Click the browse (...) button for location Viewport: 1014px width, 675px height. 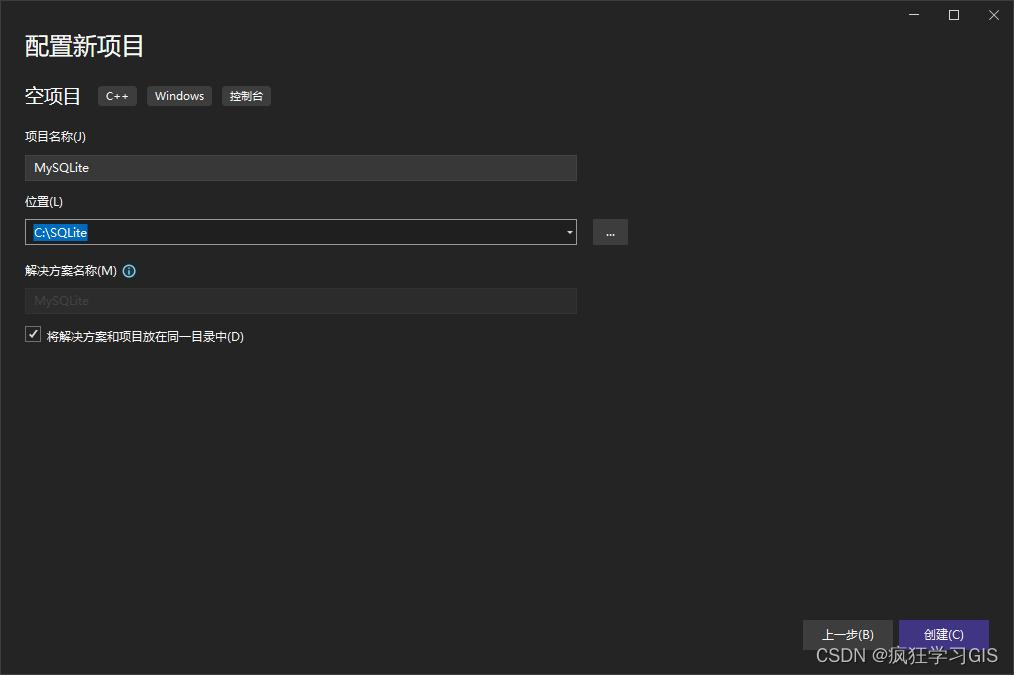610,232
